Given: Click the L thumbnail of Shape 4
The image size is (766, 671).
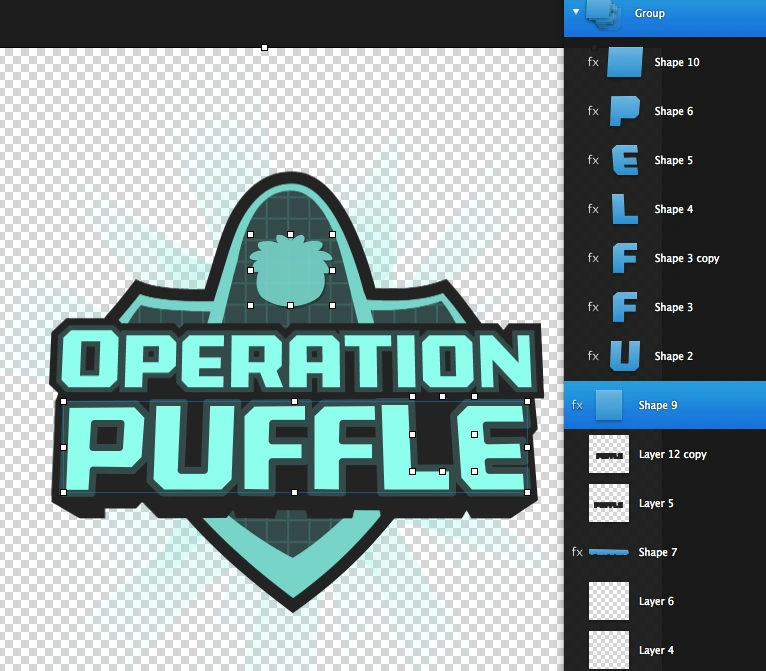Looking at the screenshot, I should coord(625,209).
